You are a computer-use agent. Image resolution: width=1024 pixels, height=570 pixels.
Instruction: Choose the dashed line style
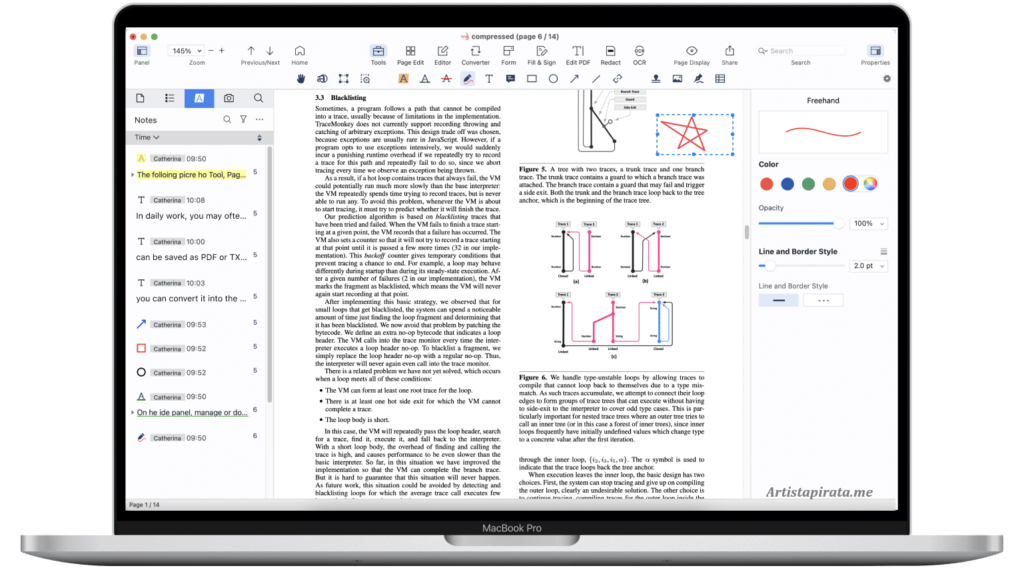point(823,300)
